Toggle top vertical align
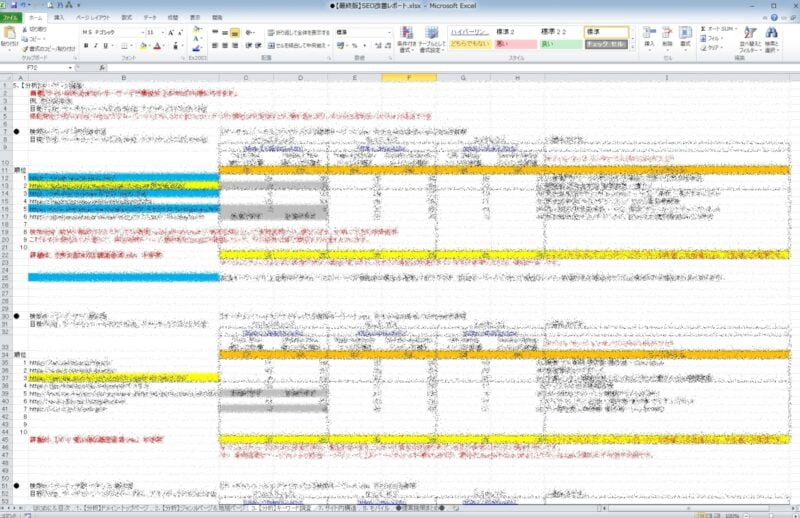This screenshot has height=518, width=800. (x=215, y=32)
